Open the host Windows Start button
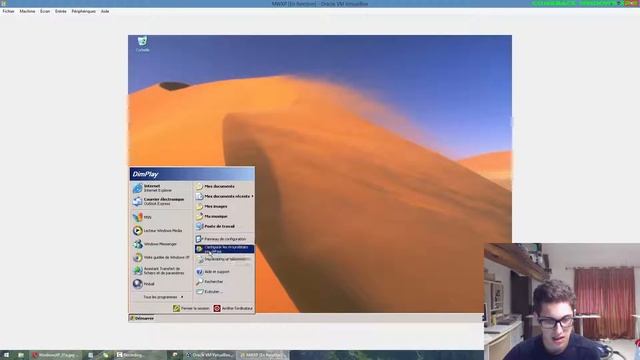Viewport: 640px width, 360px height. click(6, 355)
